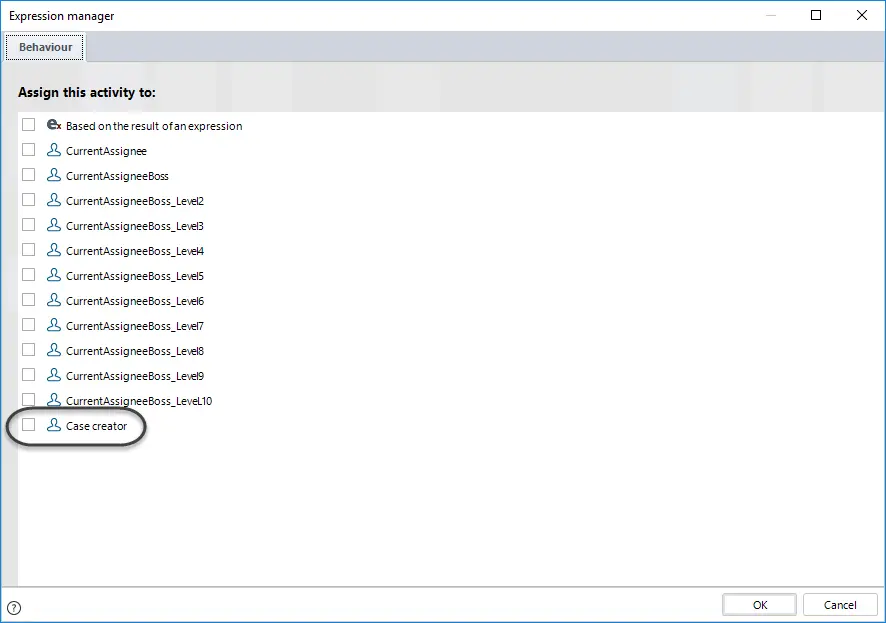The image size is (886, 623).
Task: Click the 'CurrentAssigneeBoss_Level9' label
Action: [134, 376]
